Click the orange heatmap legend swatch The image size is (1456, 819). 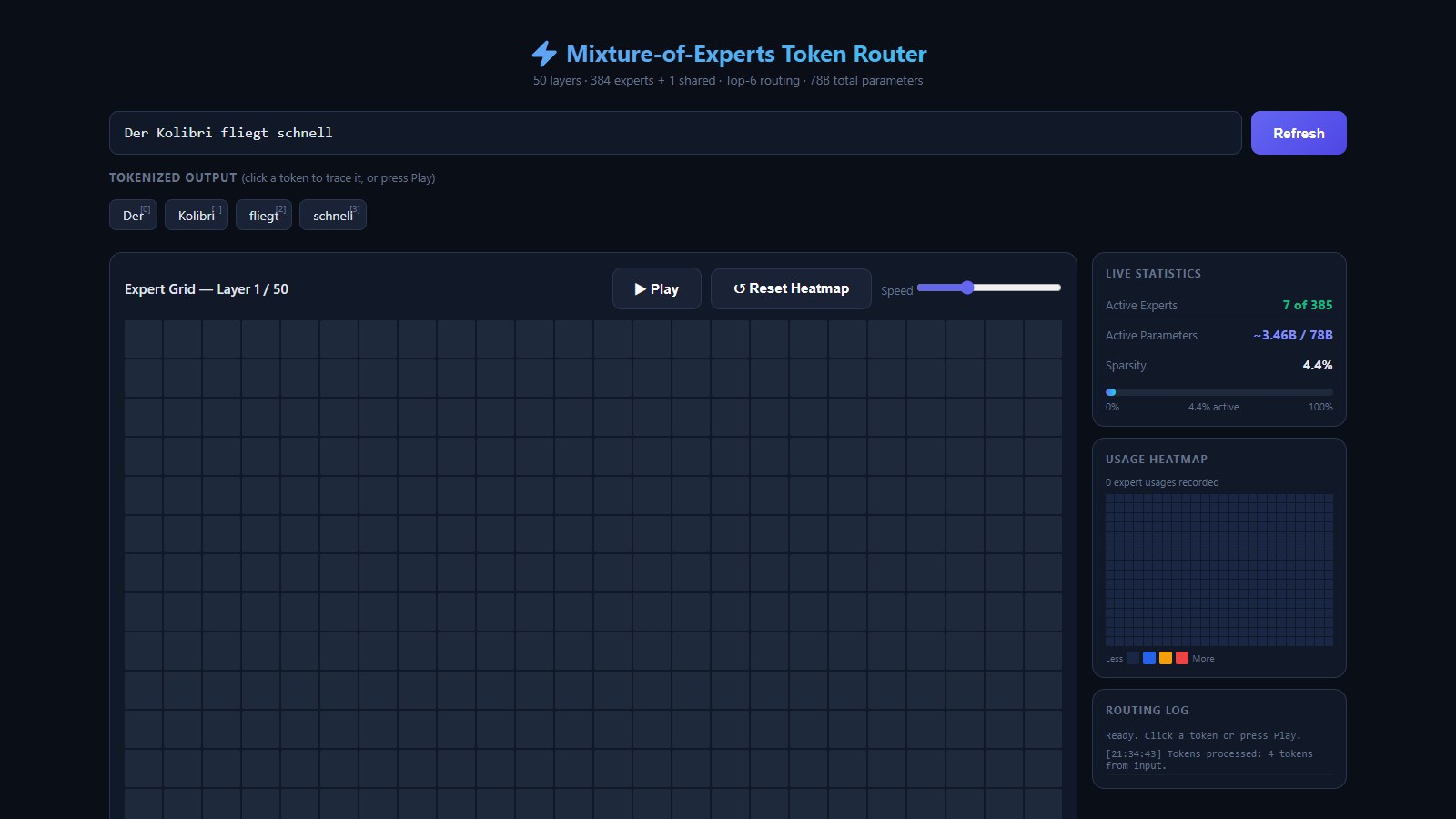[x=1166, y=658]
